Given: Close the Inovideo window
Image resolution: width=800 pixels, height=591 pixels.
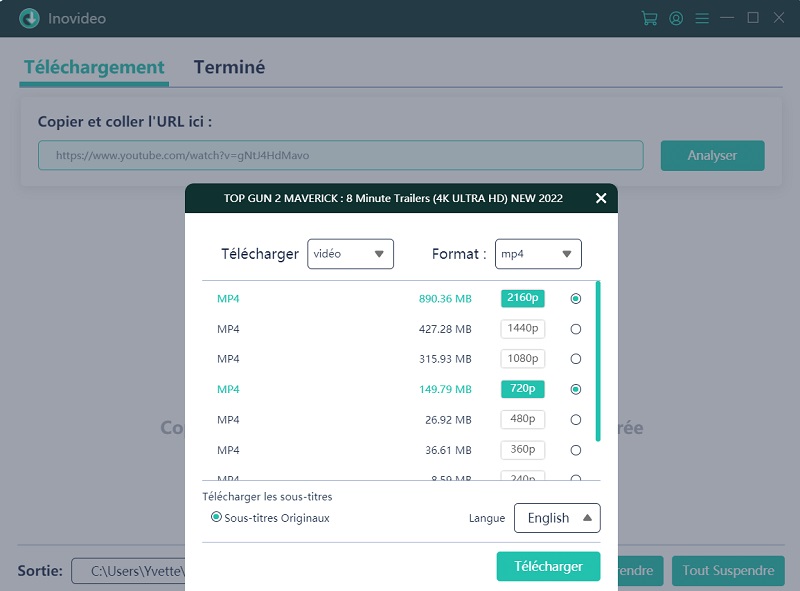Looking at the screenshot, I should coord(779,18).
